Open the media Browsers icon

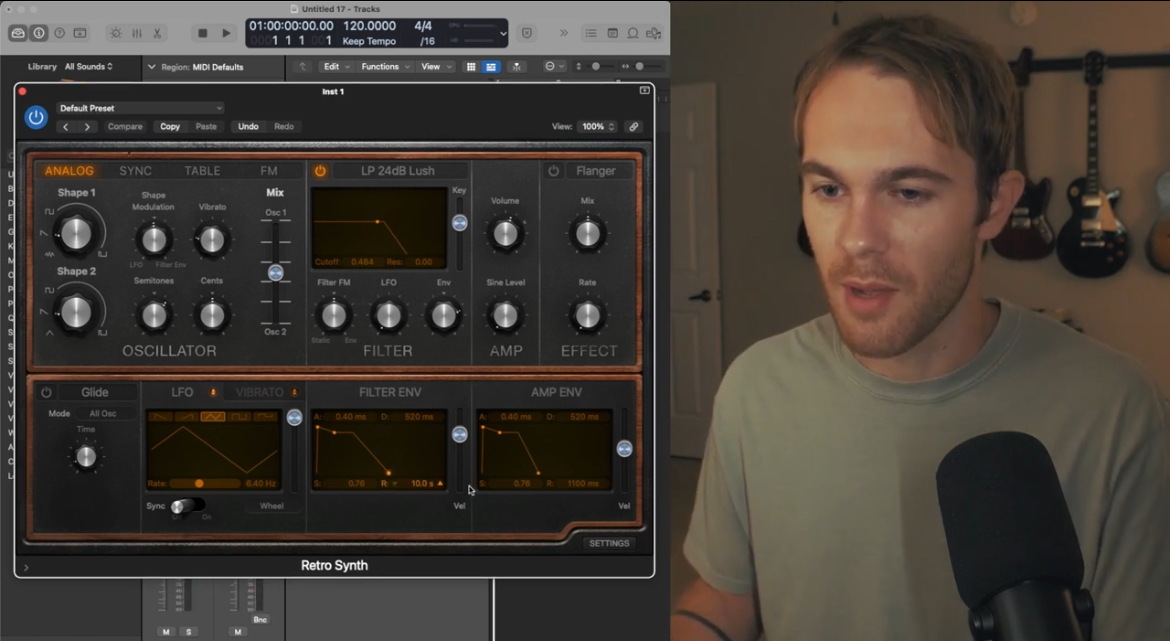[654, 33]
